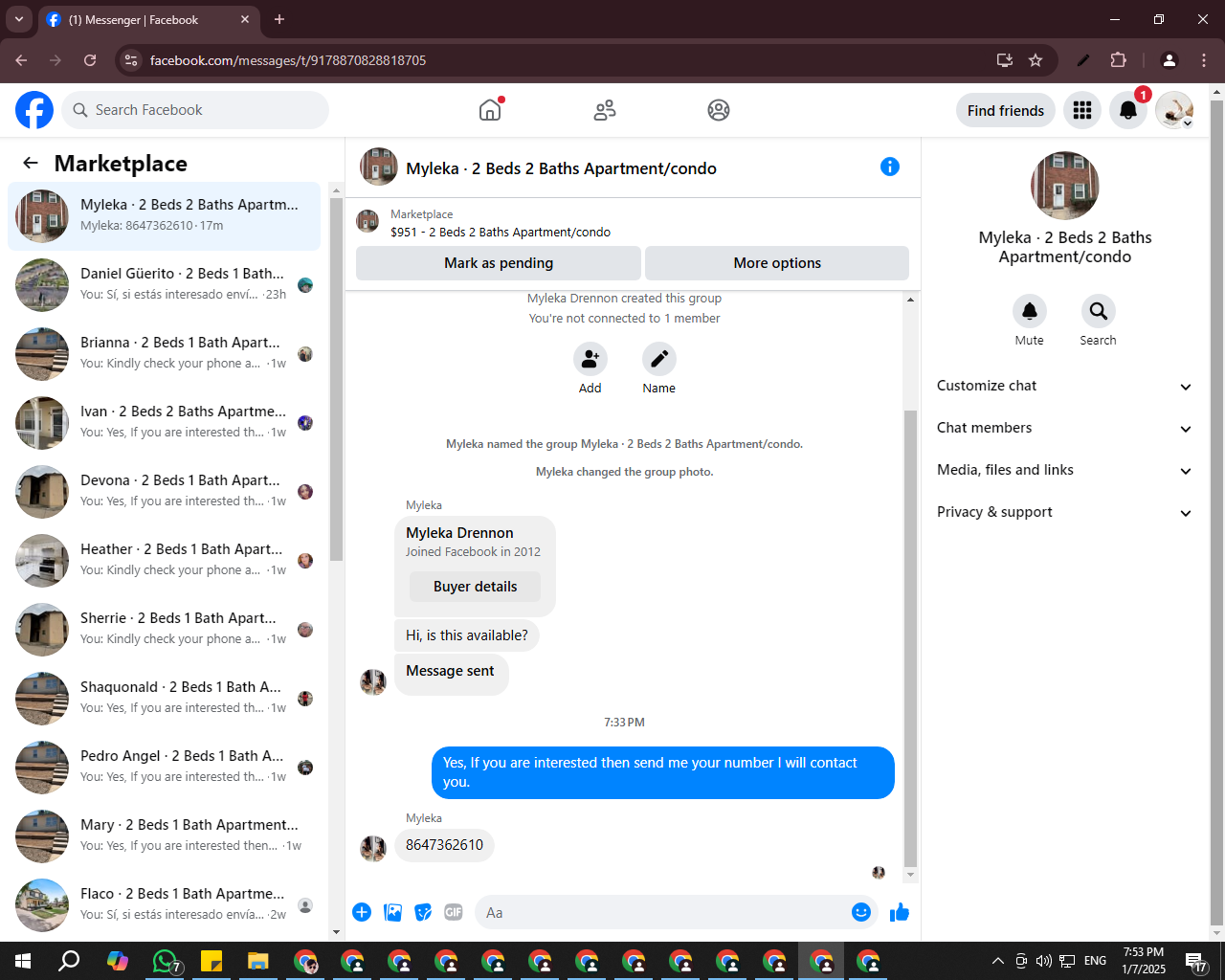Open Buyer details for Myleka Drennon
The image size is (1225, 980).
476,587
